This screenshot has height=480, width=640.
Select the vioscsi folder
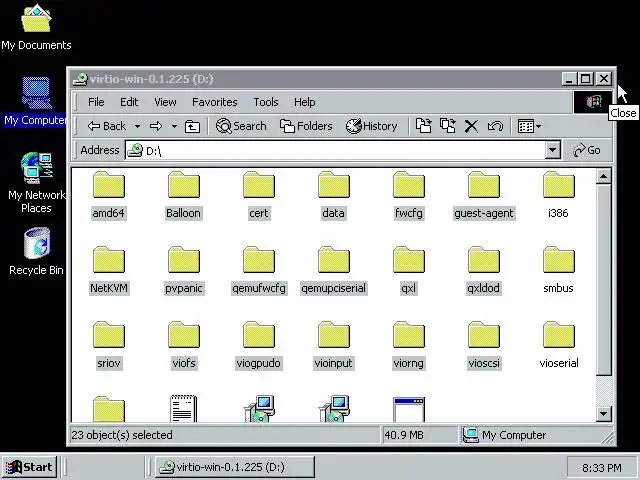(x=484, y=346)
